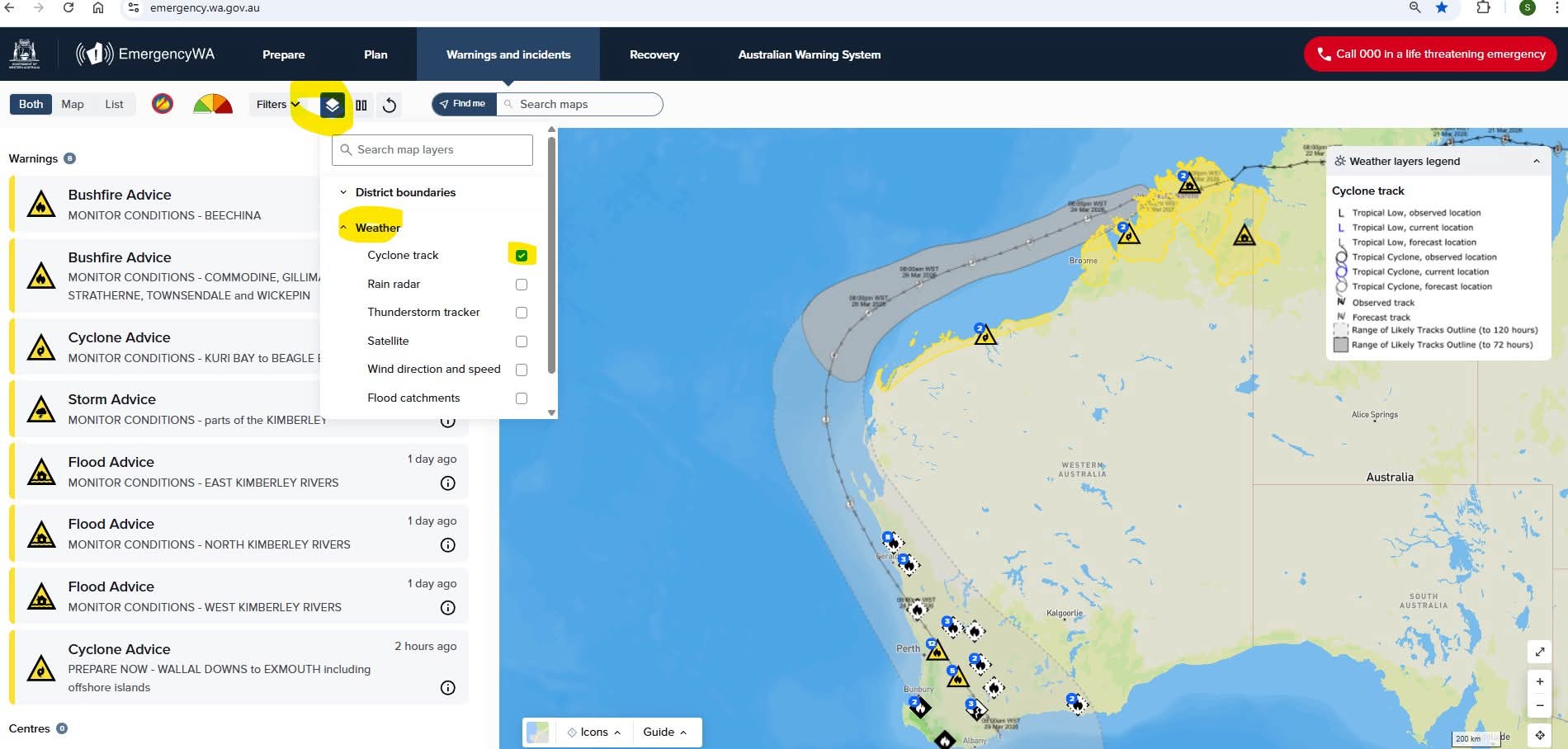Screen dimensions: 1568x749
Task: Open the Recovery menu item
Action: 654,54
